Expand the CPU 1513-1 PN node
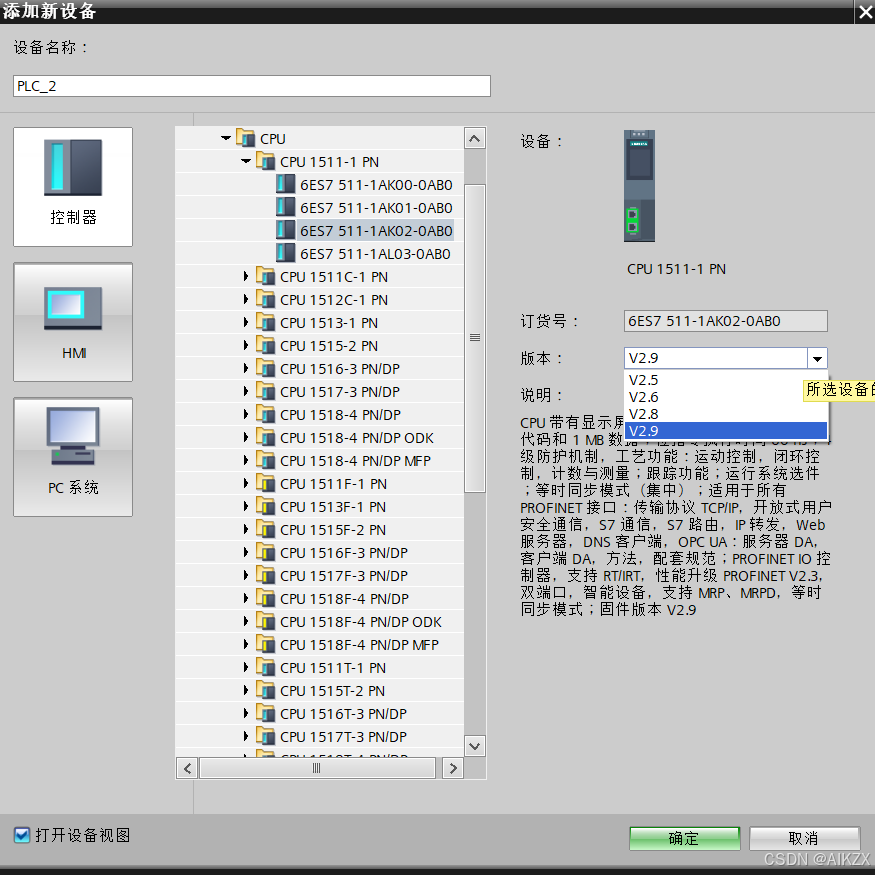The image size is (875, 875). coord(246,322)
